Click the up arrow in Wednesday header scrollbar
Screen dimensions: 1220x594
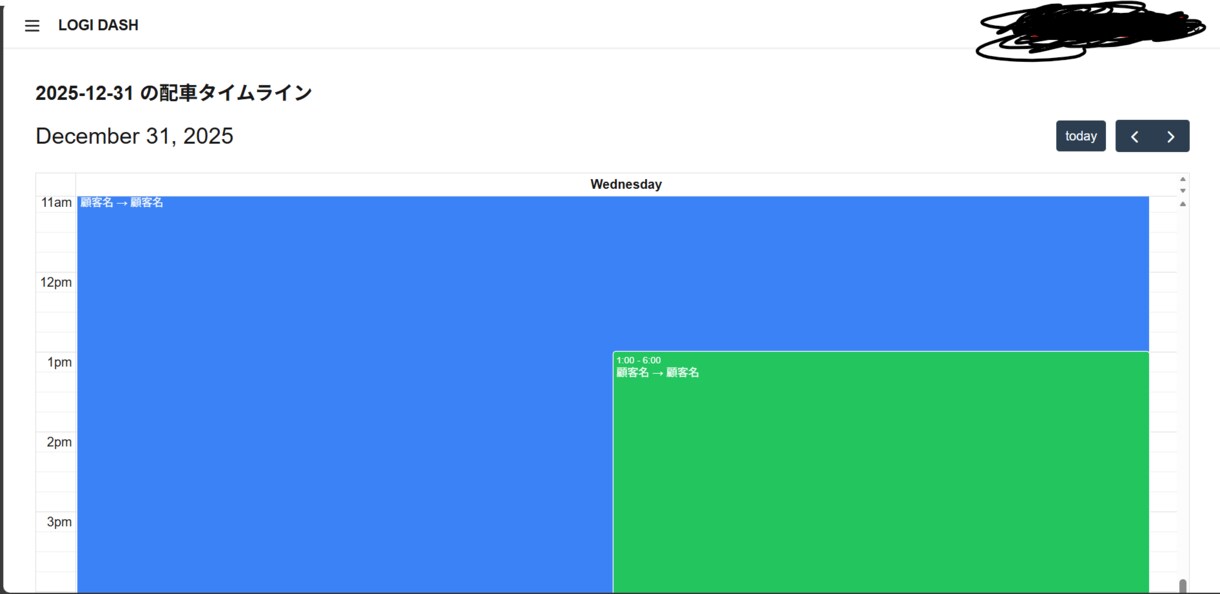pos(1183,179)
